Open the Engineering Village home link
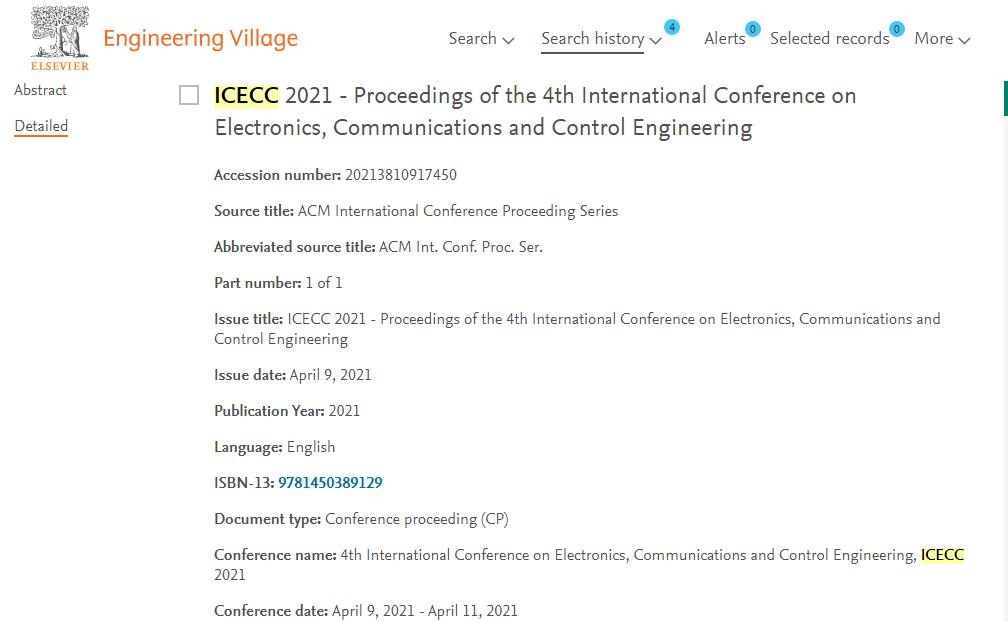This screenshot has width=1008, height=622. click(201, 39)
